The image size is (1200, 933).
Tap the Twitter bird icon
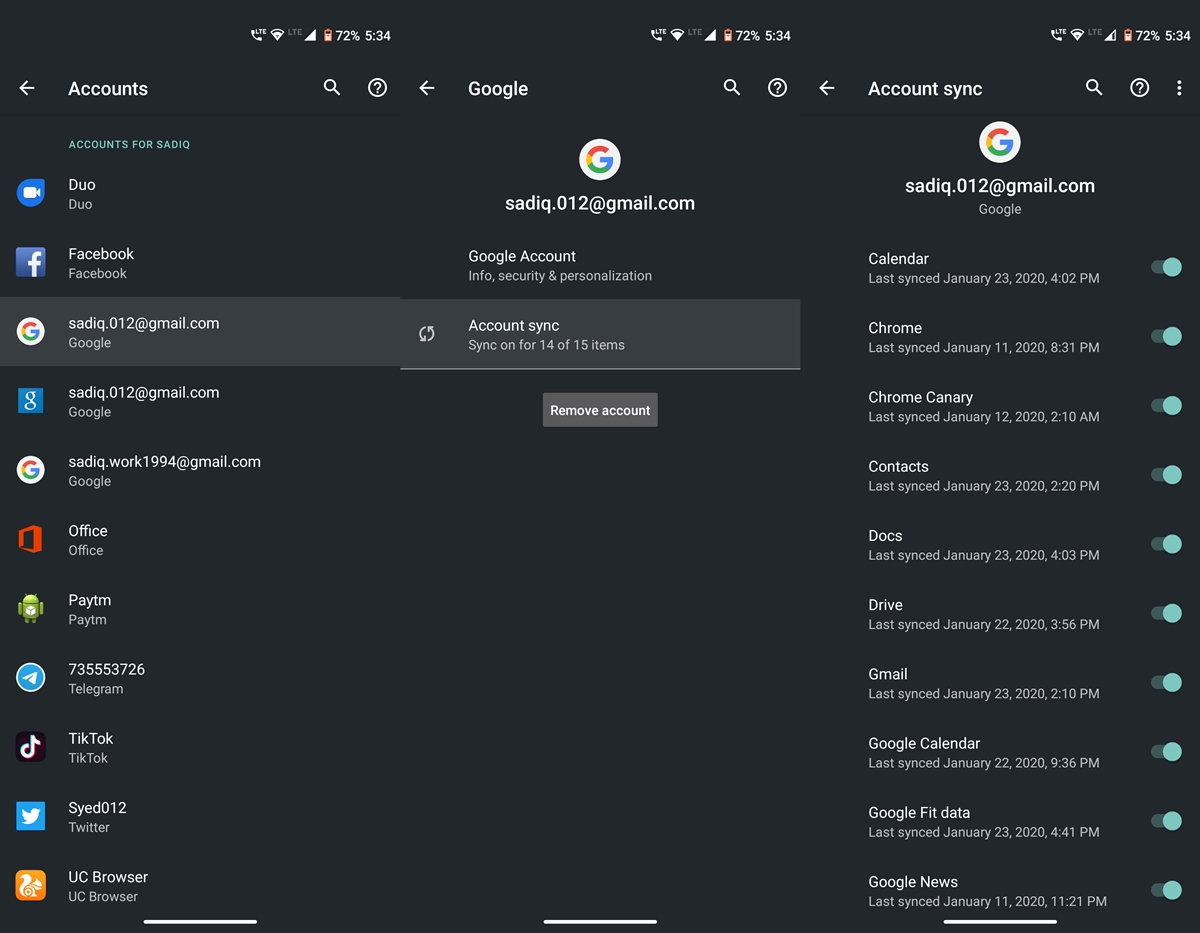31,816
